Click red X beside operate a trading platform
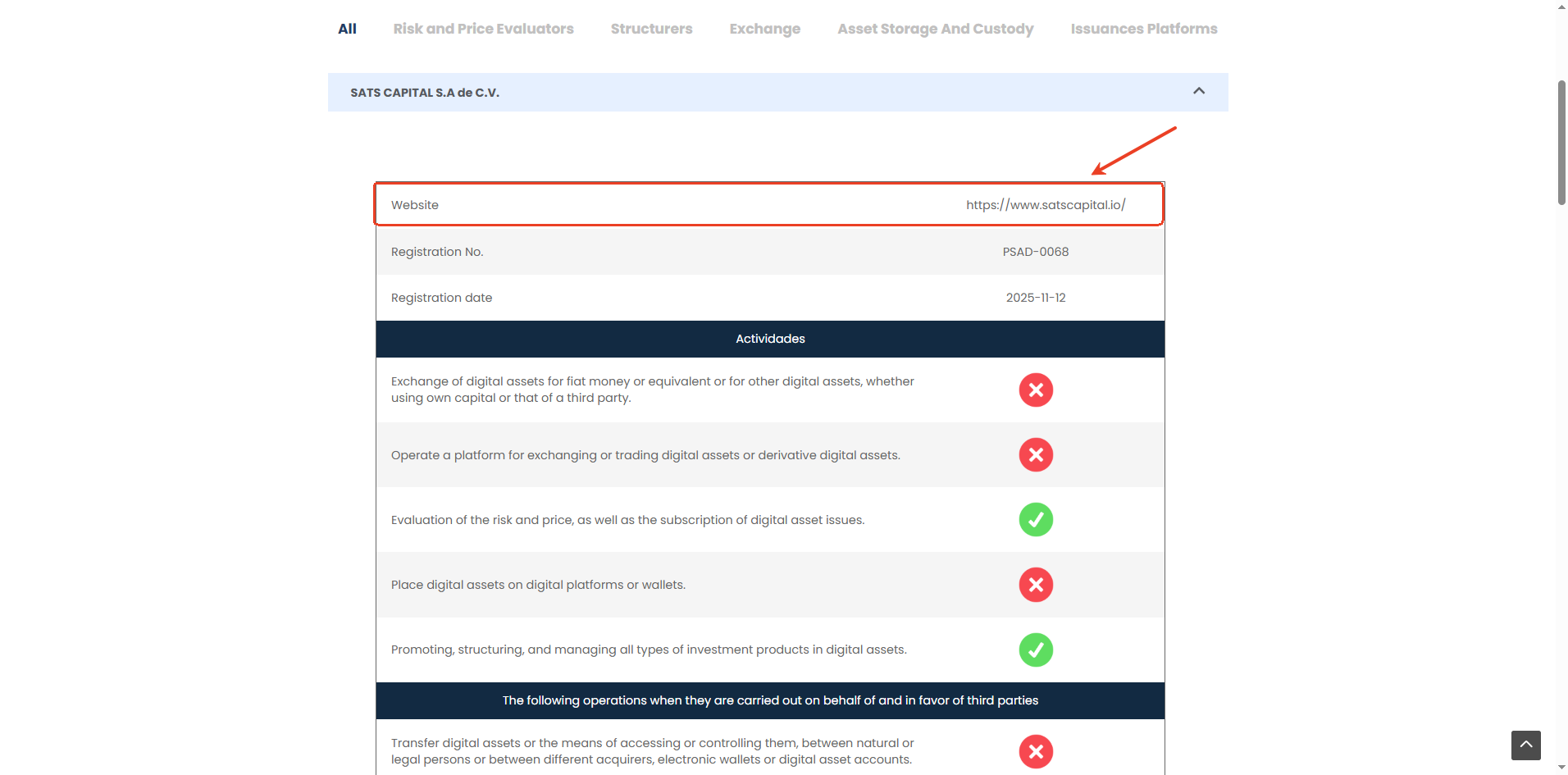 (x=1036, y=454)
